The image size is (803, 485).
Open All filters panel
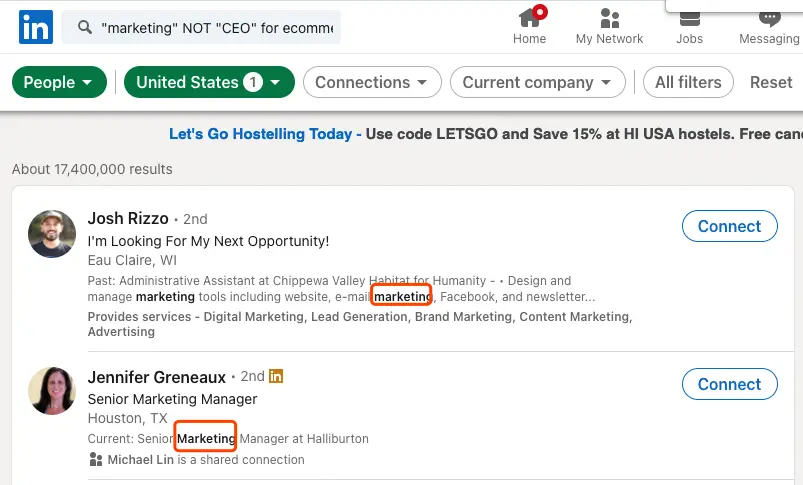click(688, 82)
